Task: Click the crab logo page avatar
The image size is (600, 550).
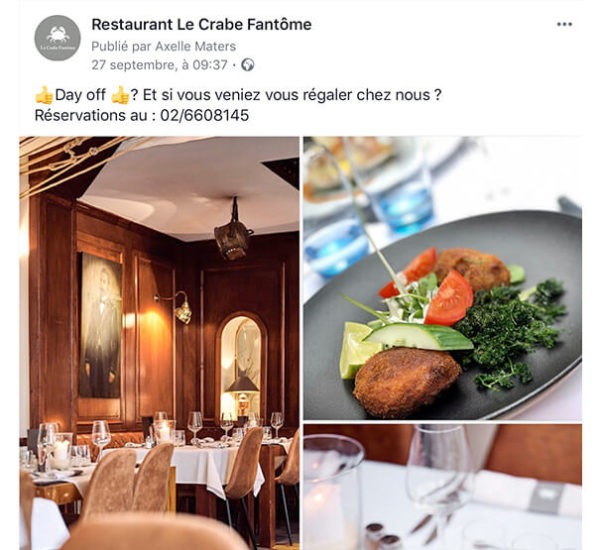Action: pos(58,38)
